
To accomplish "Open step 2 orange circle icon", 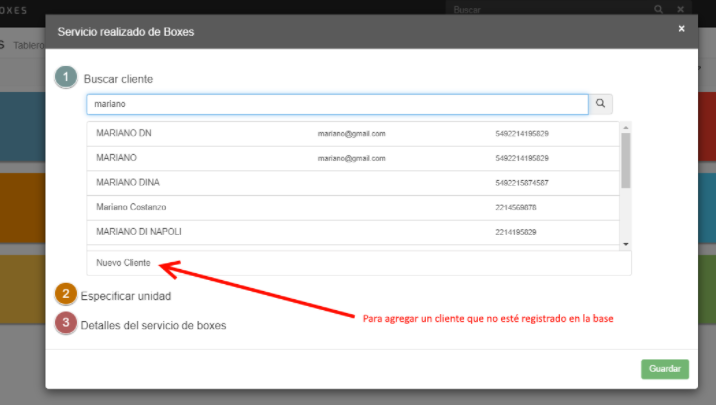I will [66, 294].
